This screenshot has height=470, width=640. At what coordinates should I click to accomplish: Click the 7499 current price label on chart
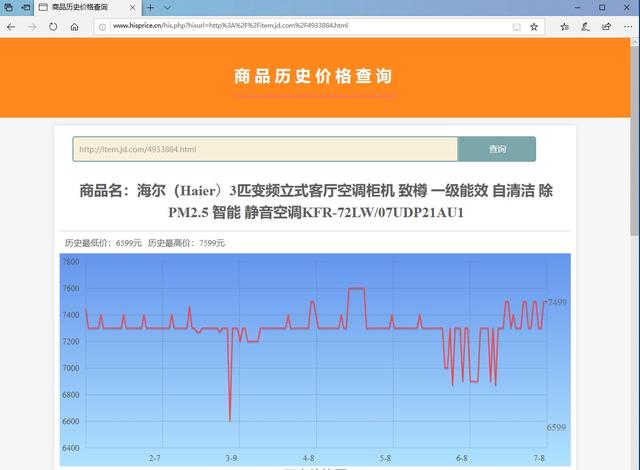pyautogui.click(x=557, y=302)
